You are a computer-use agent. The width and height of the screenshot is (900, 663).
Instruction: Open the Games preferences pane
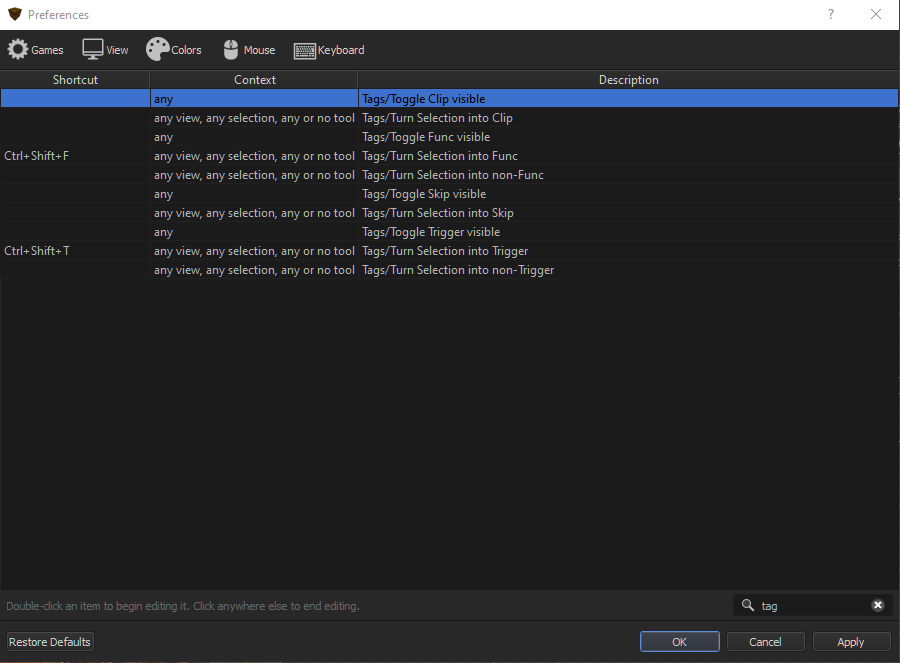pos(35,50)
